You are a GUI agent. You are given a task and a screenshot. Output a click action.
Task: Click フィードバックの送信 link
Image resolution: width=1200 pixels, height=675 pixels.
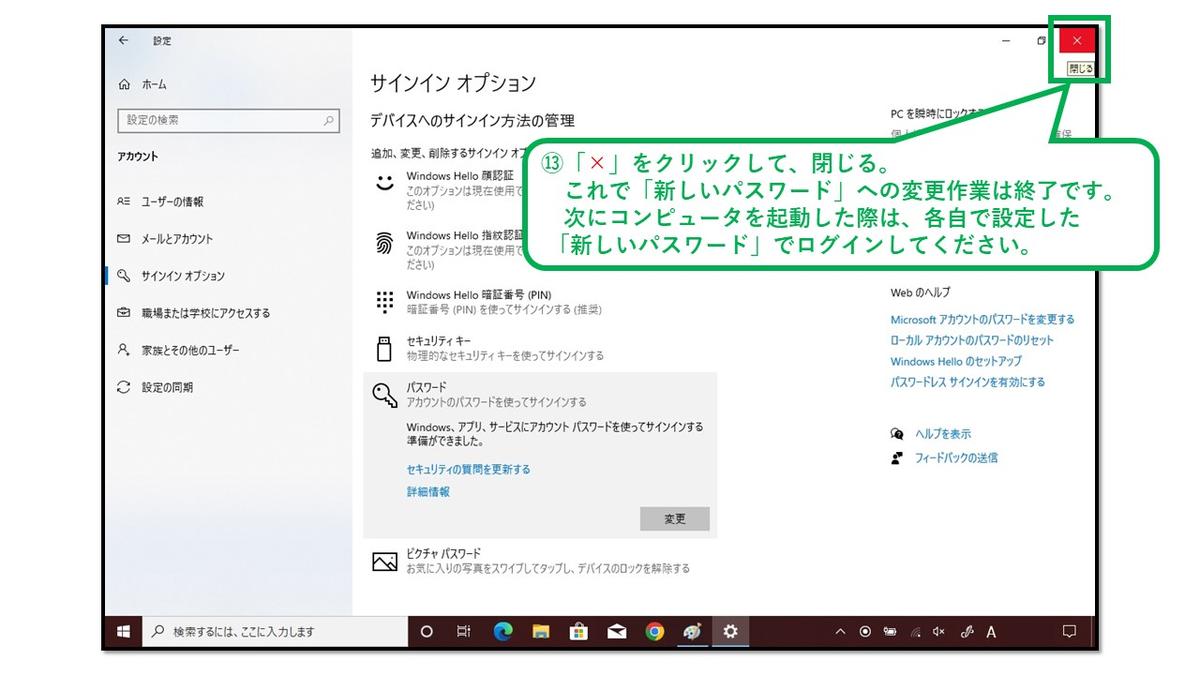956,458
